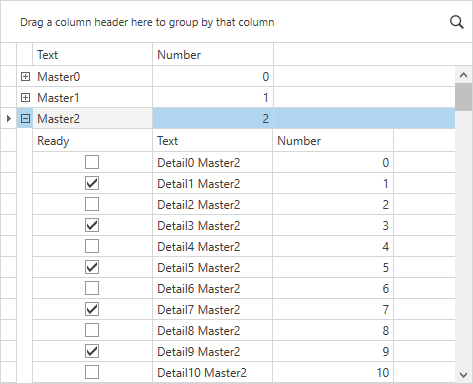This screenshot has height=384, width=473.
Task: Check Ready box for Detail2 Master2
Action: [x=92, y=204]
